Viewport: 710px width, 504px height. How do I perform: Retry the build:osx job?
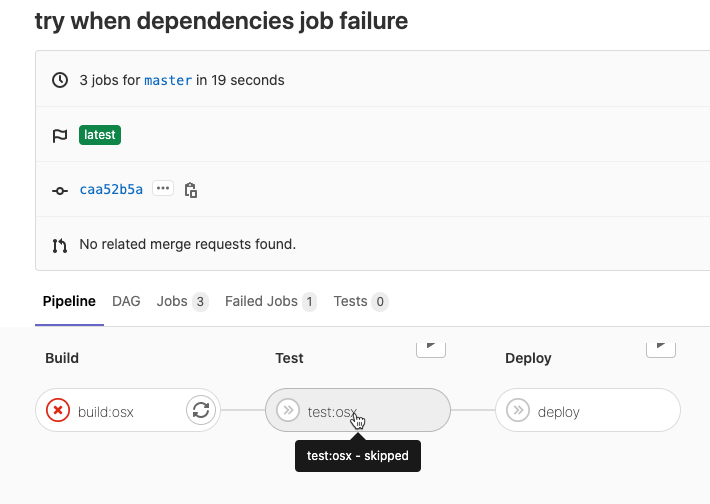pos(200,410)
